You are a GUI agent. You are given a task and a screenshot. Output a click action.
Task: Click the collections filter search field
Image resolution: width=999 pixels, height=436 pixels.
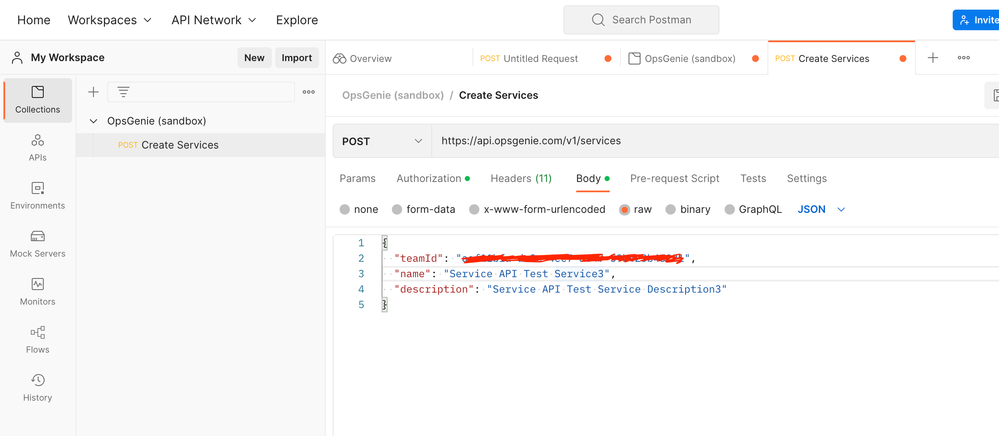point(201,92)
